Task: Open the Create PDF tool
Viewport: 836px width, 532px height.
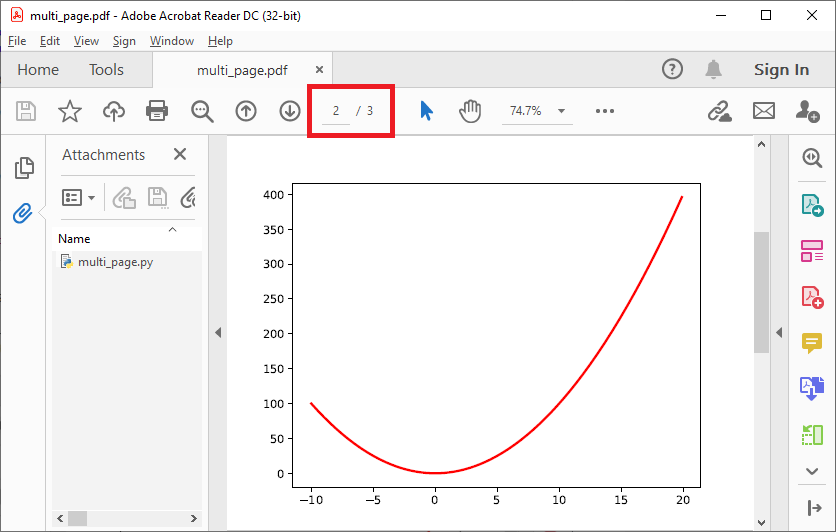Action: click(812, 297)
